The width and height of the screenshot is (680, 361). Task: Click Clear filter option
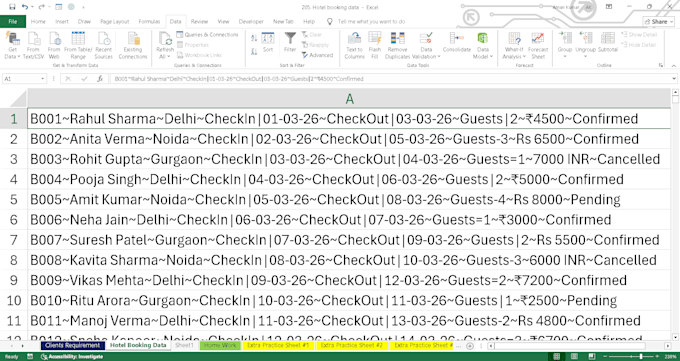pos(312,35)
